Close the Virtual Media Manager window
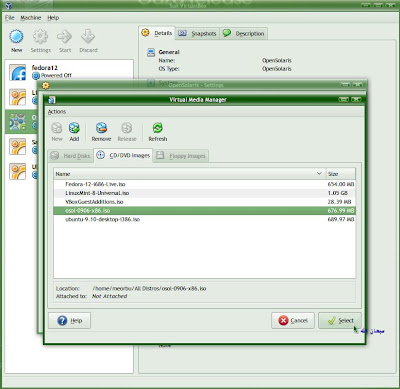The image size is (400, 389). click(x=356, y=99)
